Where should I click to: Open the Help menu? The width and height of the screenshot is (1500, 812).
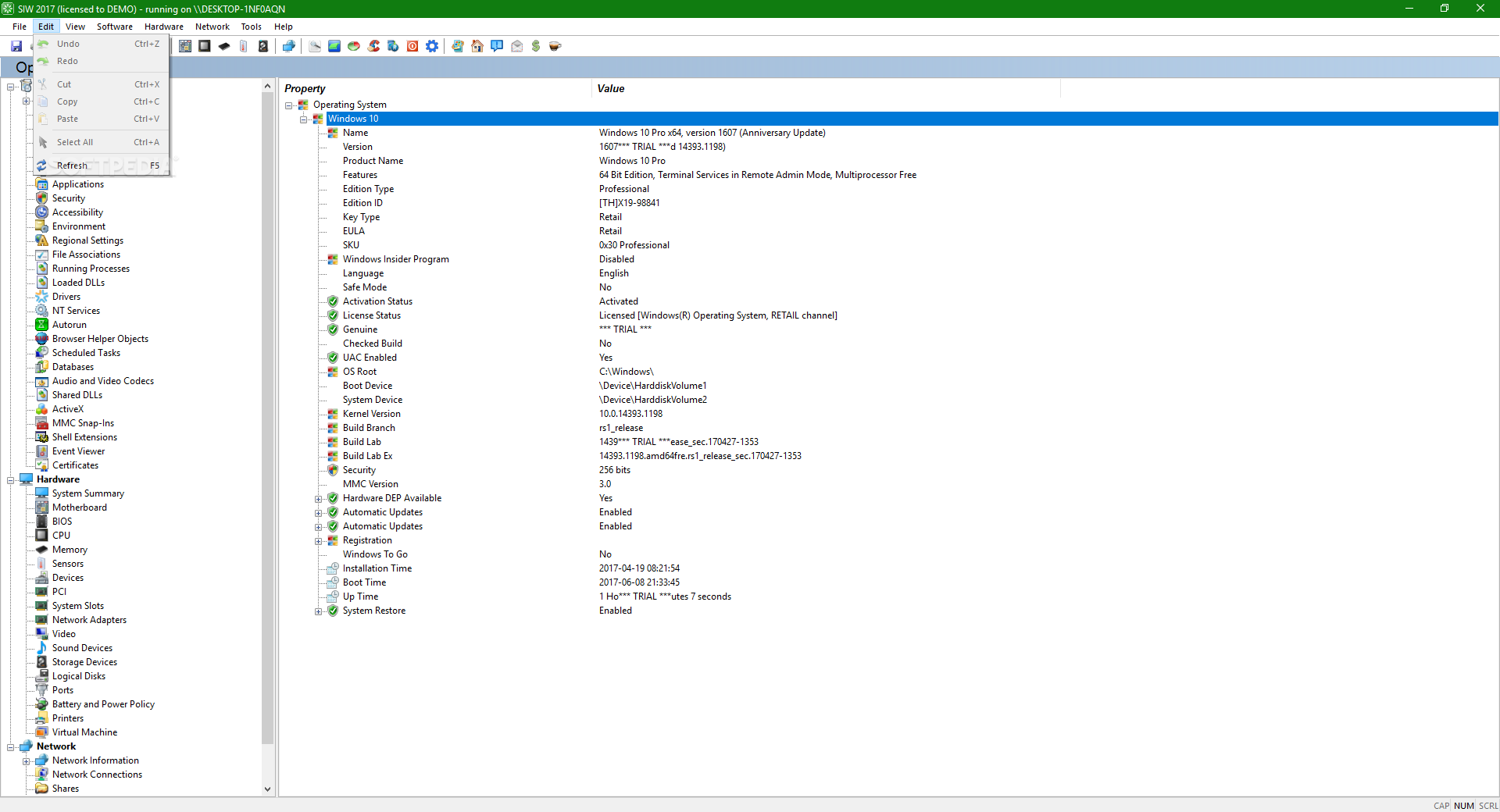(x=284, y=27)
